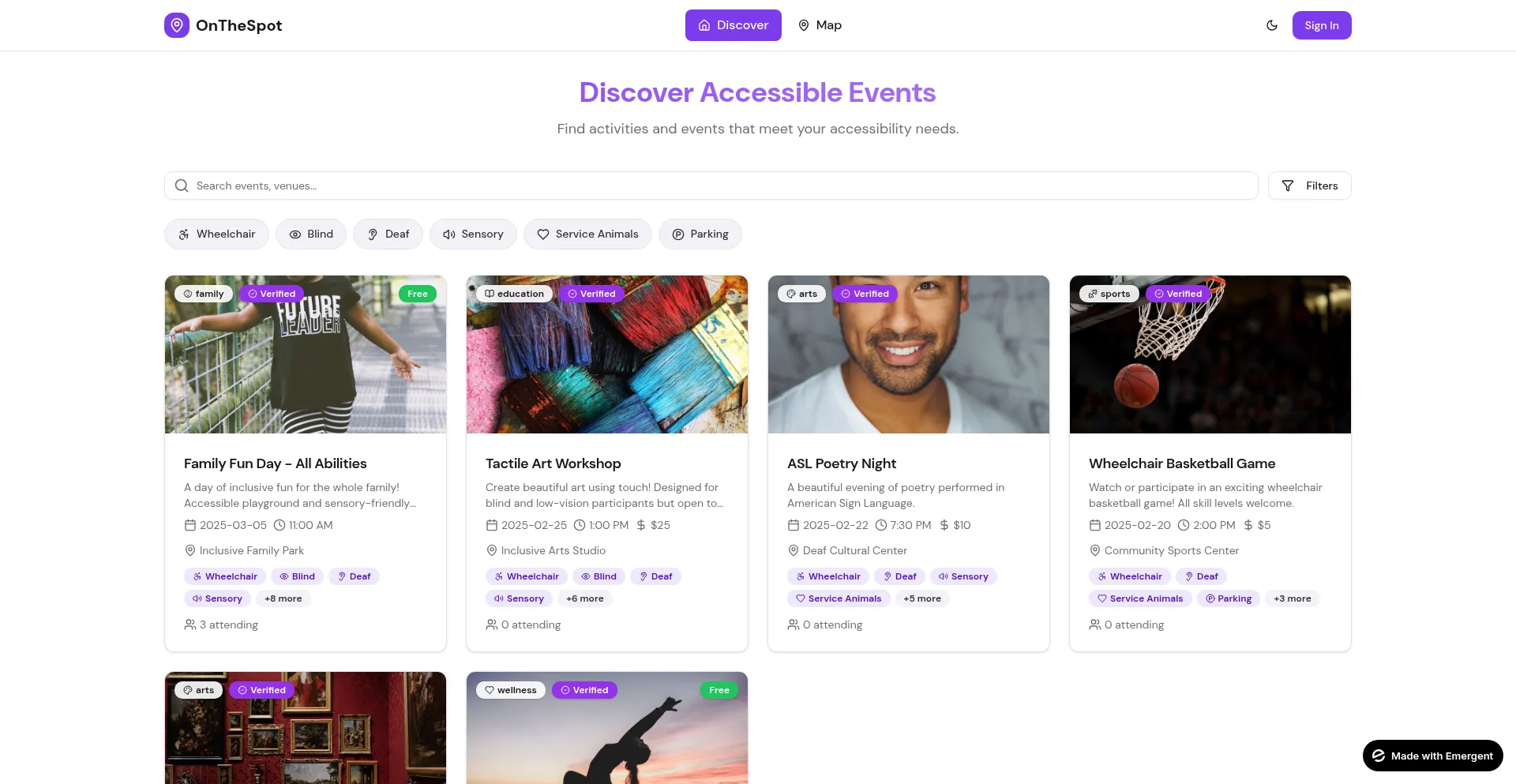Click the calendar icon beside 2025-02-25
The image size is (1516, 784).
(492, 525)
